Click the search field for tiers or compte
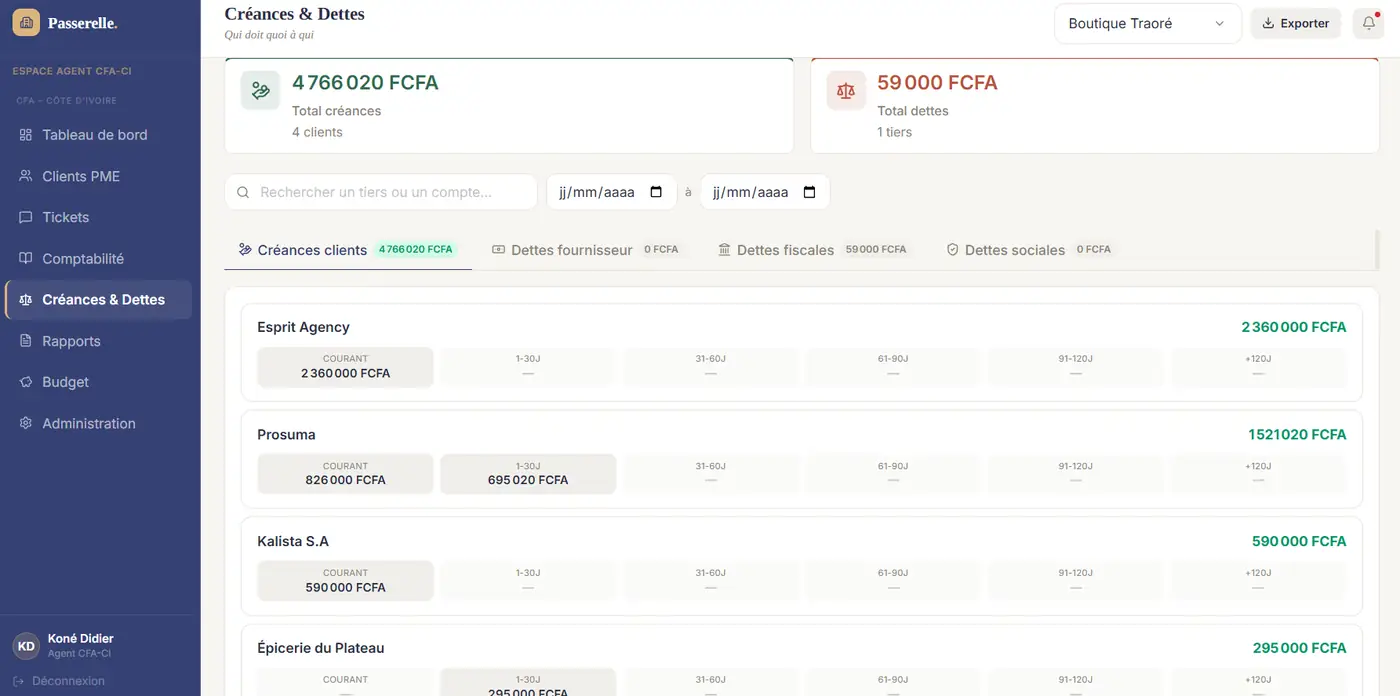 pos(381,192)
